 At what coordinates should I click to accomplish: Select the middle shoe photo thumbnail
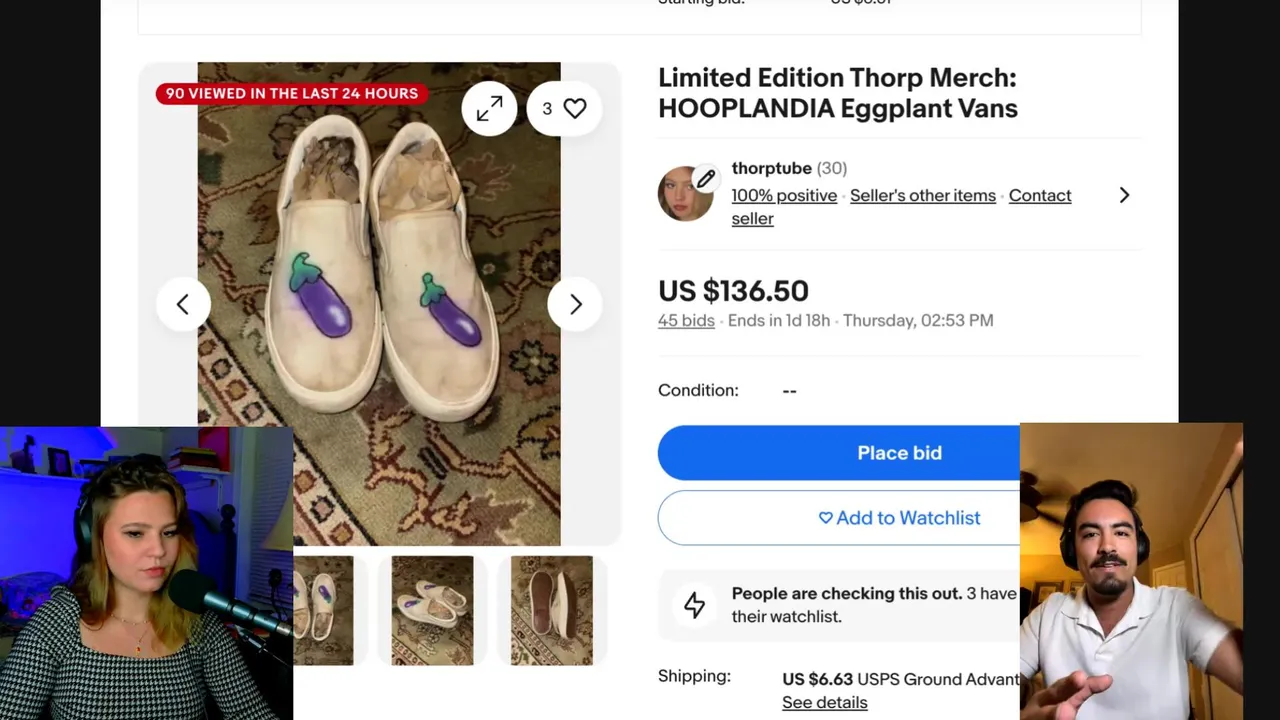[x=432, y=610]
